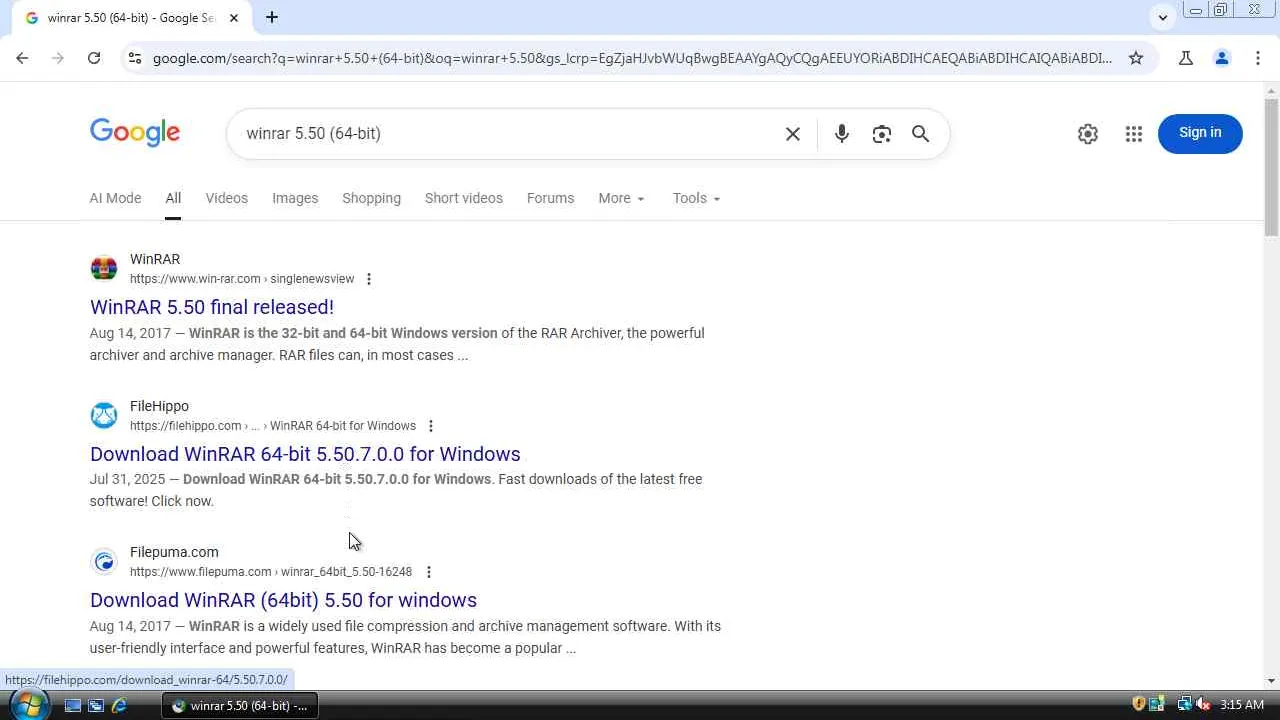Click the filehippo.com URL breadcrumb
The image size is (1280, 720).
click(273, 426)
